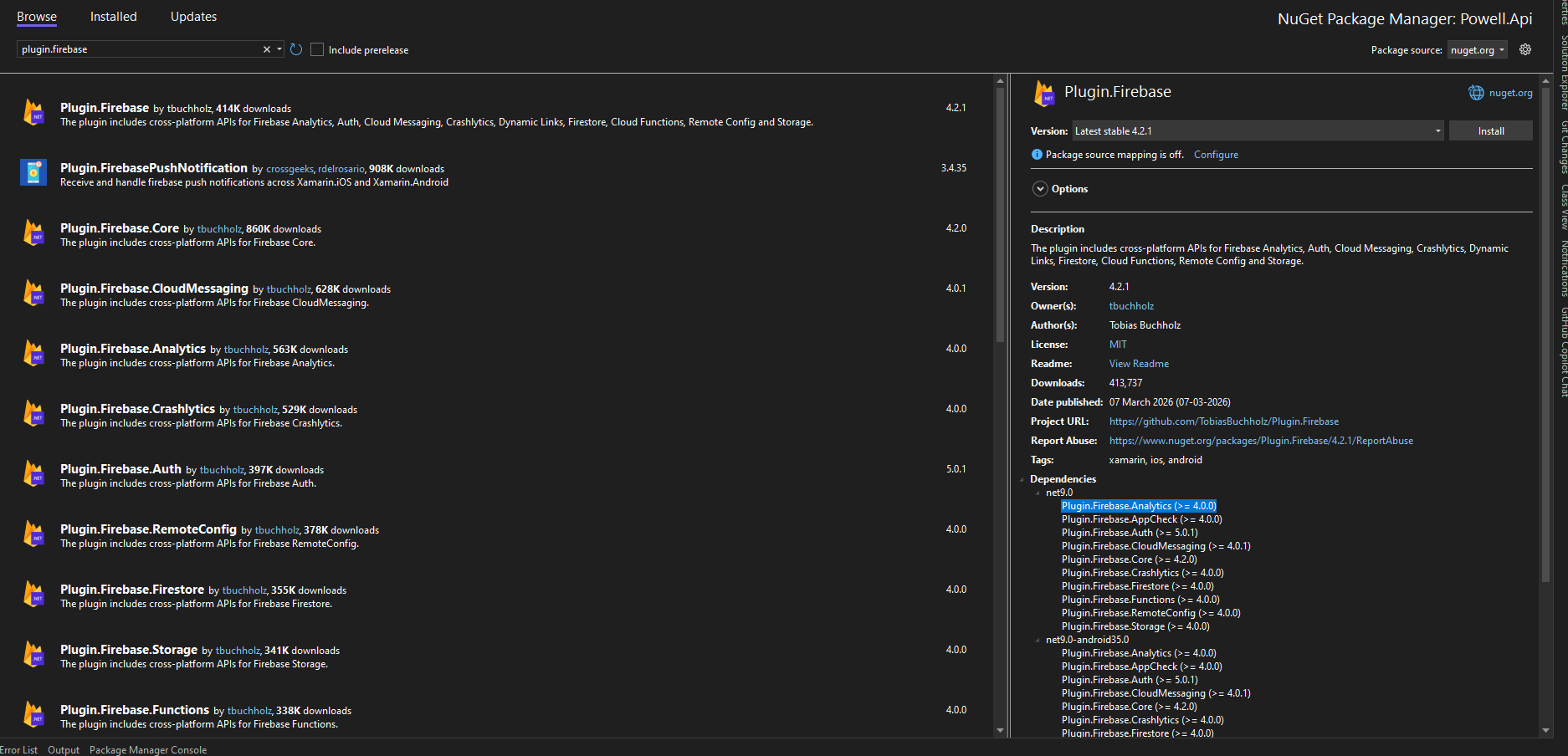Open the Notifications side tab
The width and height of the screenshot is (1568, 756).
pos(1563,268)
